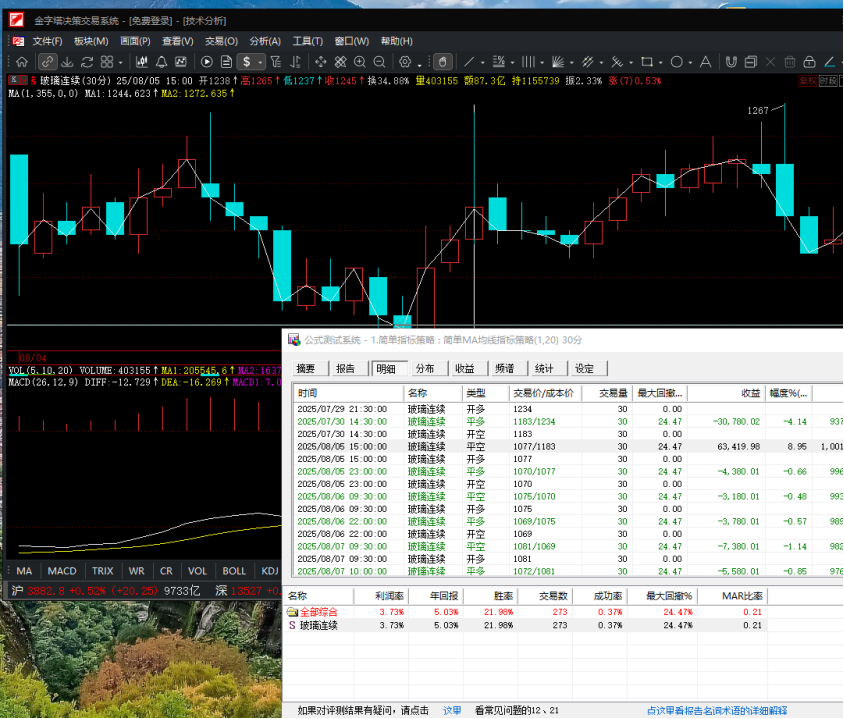Image resolution: width=844 pixels, height=719 pixels.
Task: Open the grid layout dropdown arrow
Action: 120,63
